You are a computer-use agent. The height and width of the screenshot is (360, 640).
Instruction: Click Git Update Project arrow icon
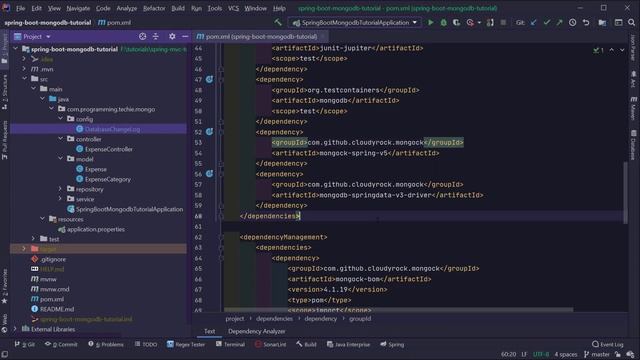(x=533, y=23)
